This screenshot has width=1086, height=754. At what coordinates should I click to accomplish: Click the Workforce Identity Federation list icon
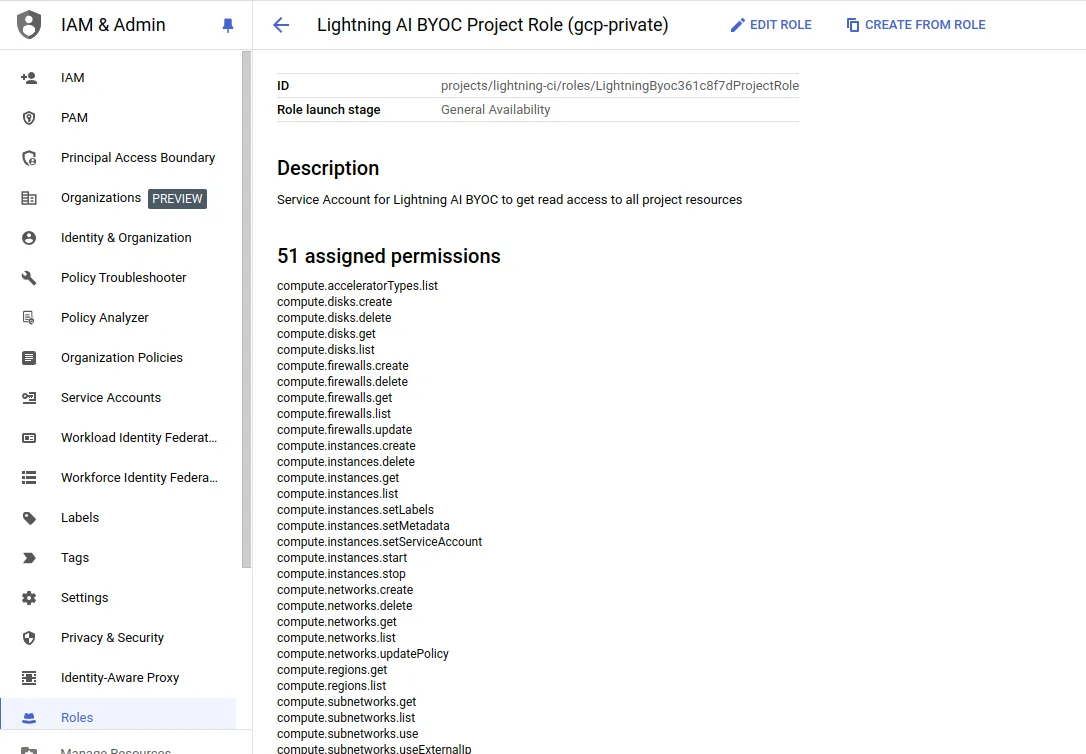click(29, 478)
